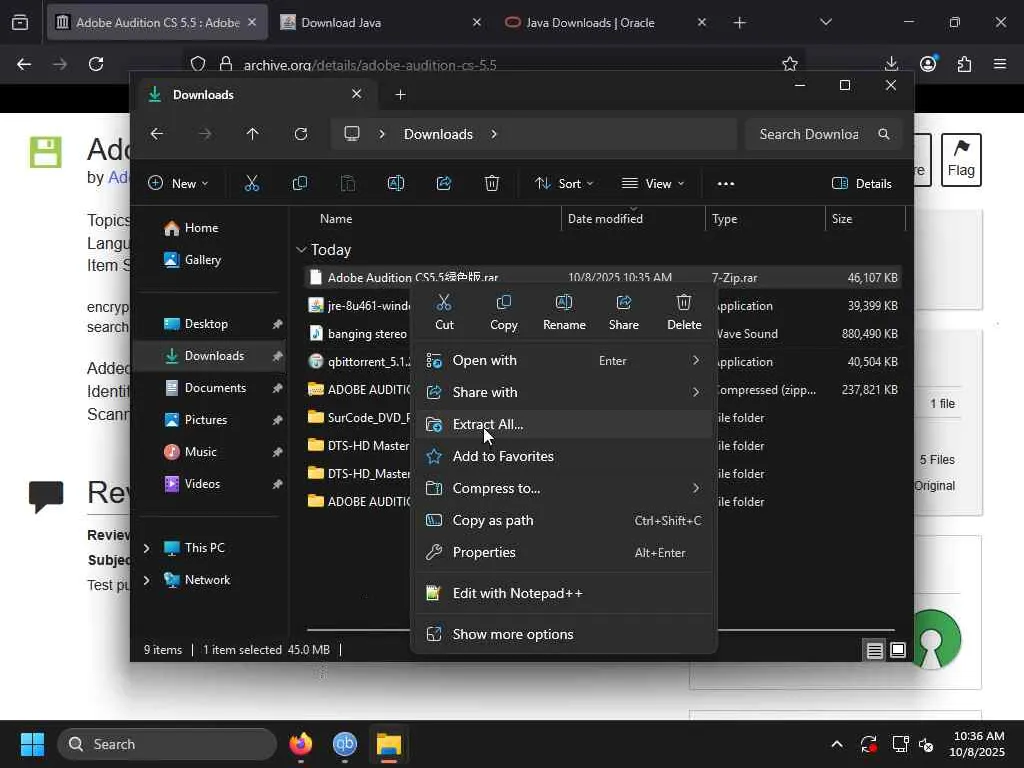Select banging stereo wave file
1024x768 pixels.
(x=359, y=334)
